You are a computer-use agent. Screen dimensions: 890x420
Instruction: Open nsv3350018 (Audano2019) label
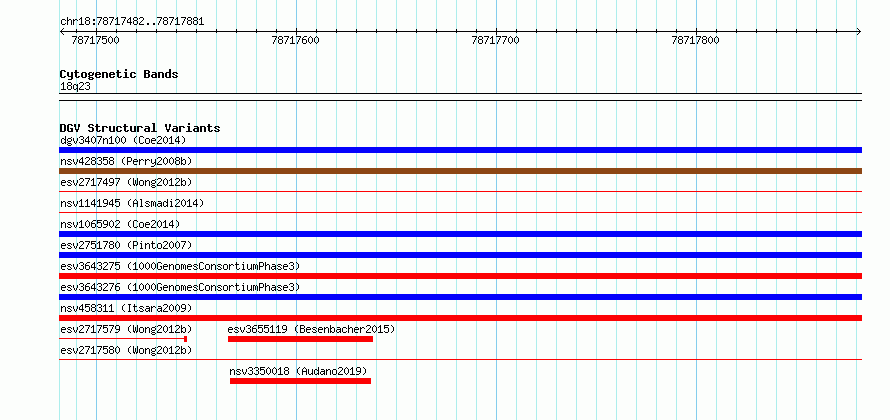click(299, 371)
